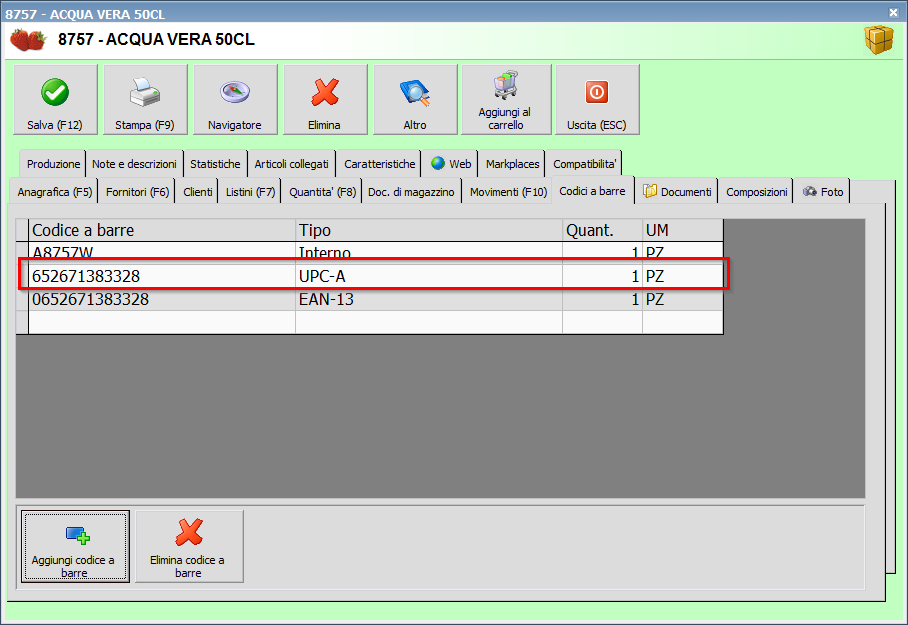Open the Web tab with globe
The height and width of the screenshot is (625, 908).
[x=451, y=164]
